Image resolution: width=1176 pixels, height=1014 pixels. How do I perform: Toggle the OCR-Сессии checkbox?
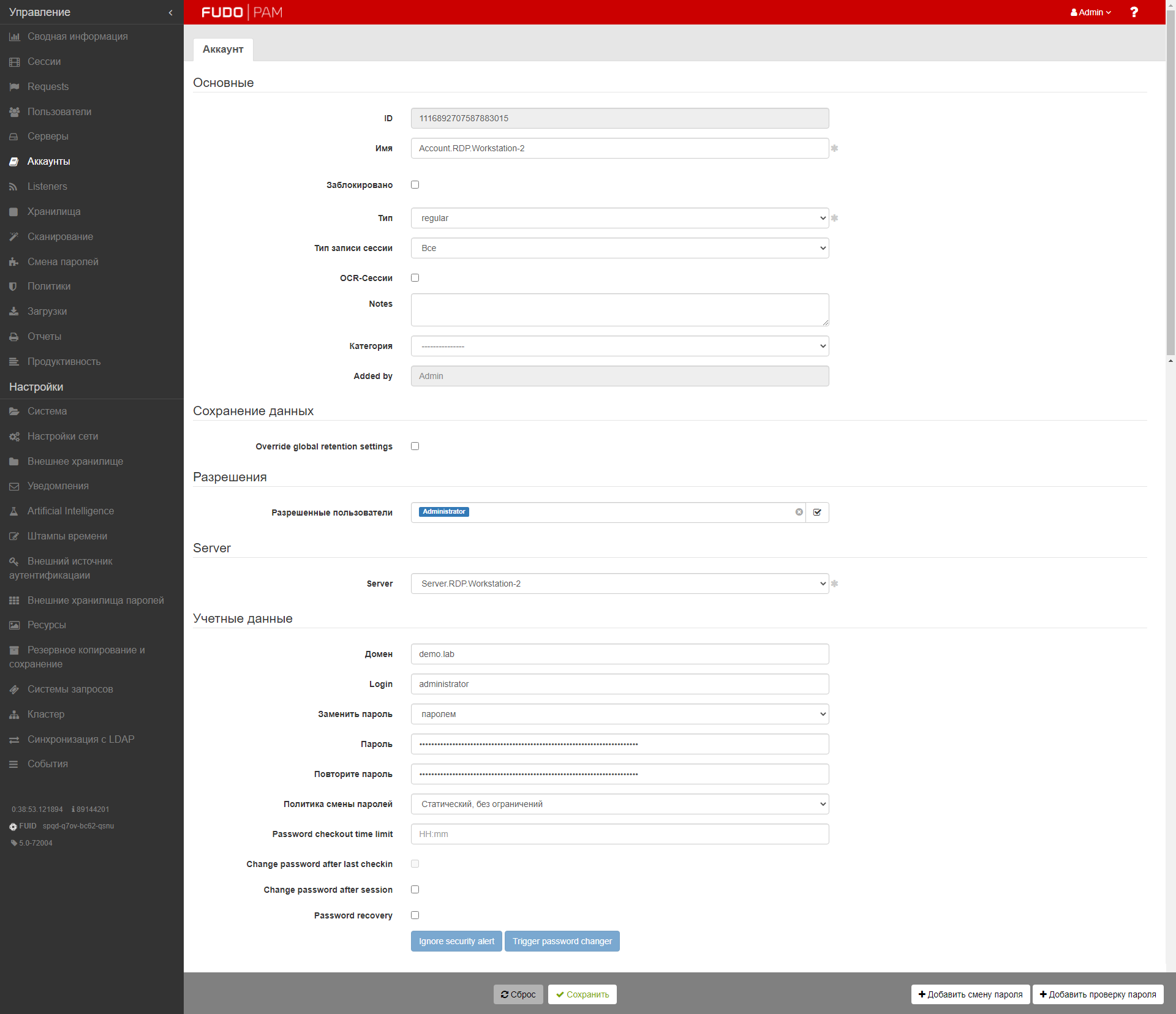pos(415,277)
